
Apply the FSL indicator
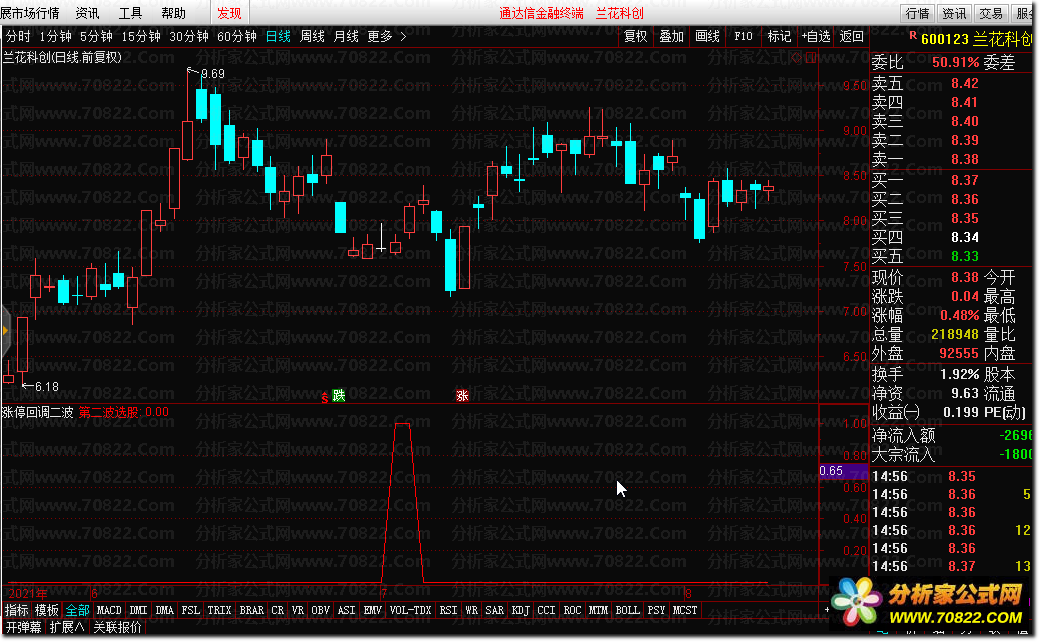[191, 610]
